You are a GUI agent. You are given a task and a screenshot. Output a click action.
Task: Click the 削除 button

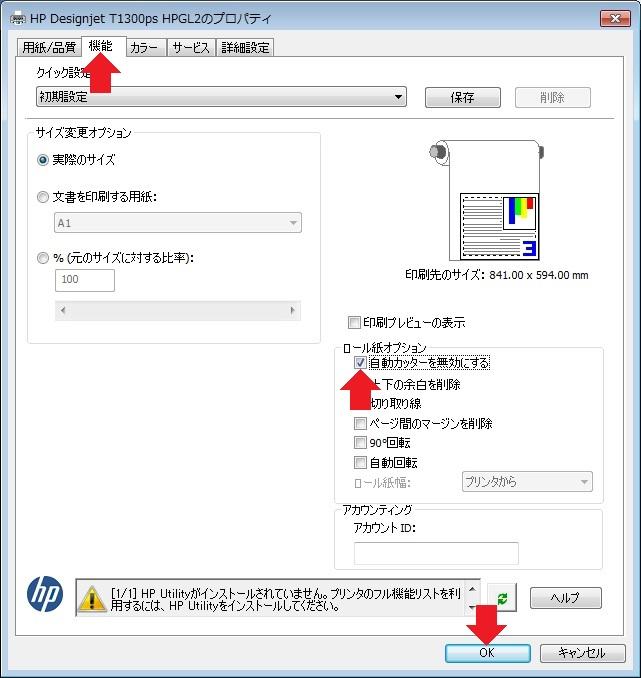click(552, 97)
